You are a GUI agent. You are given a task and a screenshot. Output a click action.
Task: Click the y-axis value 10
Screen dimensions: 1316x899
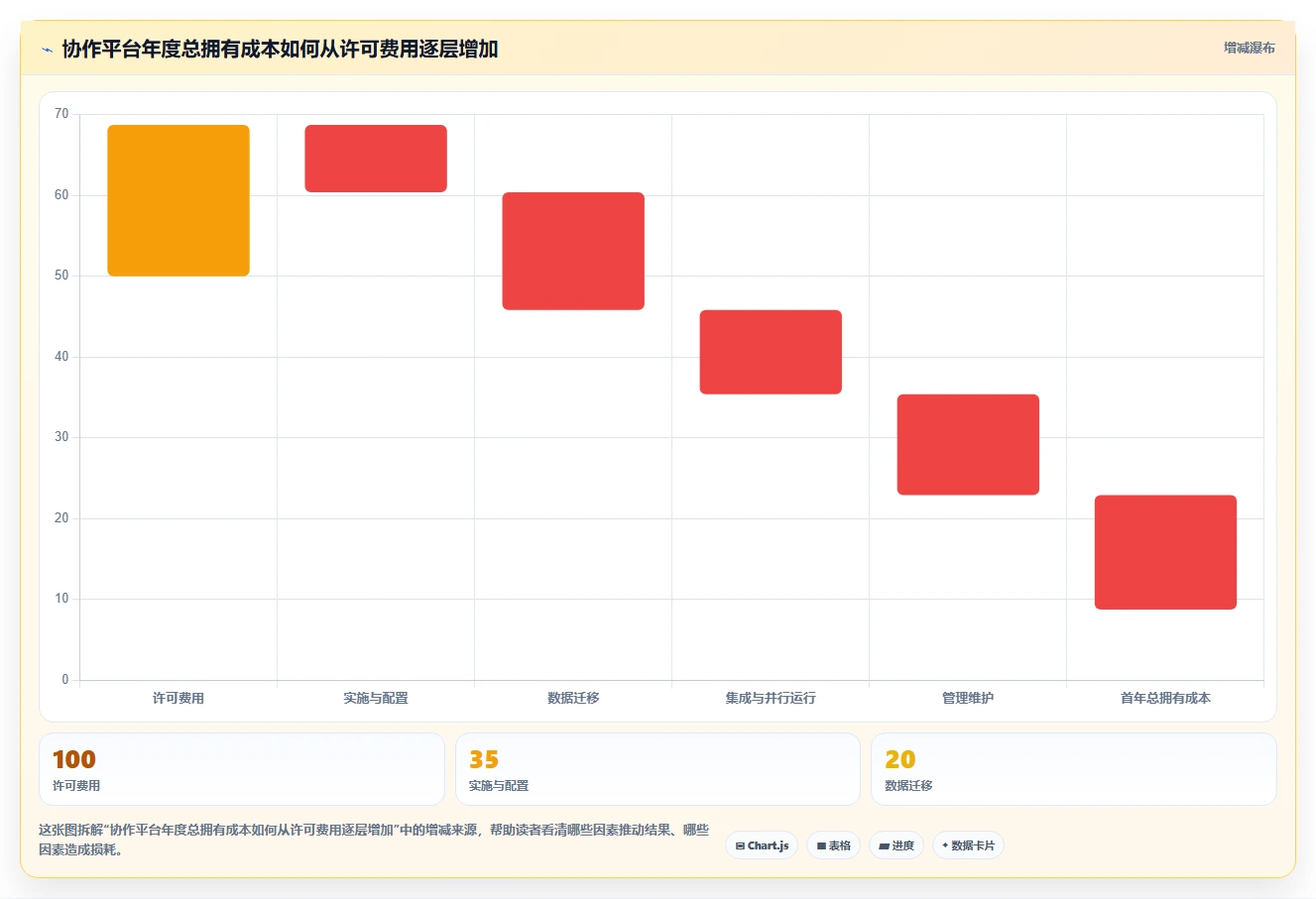click(61, 599)
